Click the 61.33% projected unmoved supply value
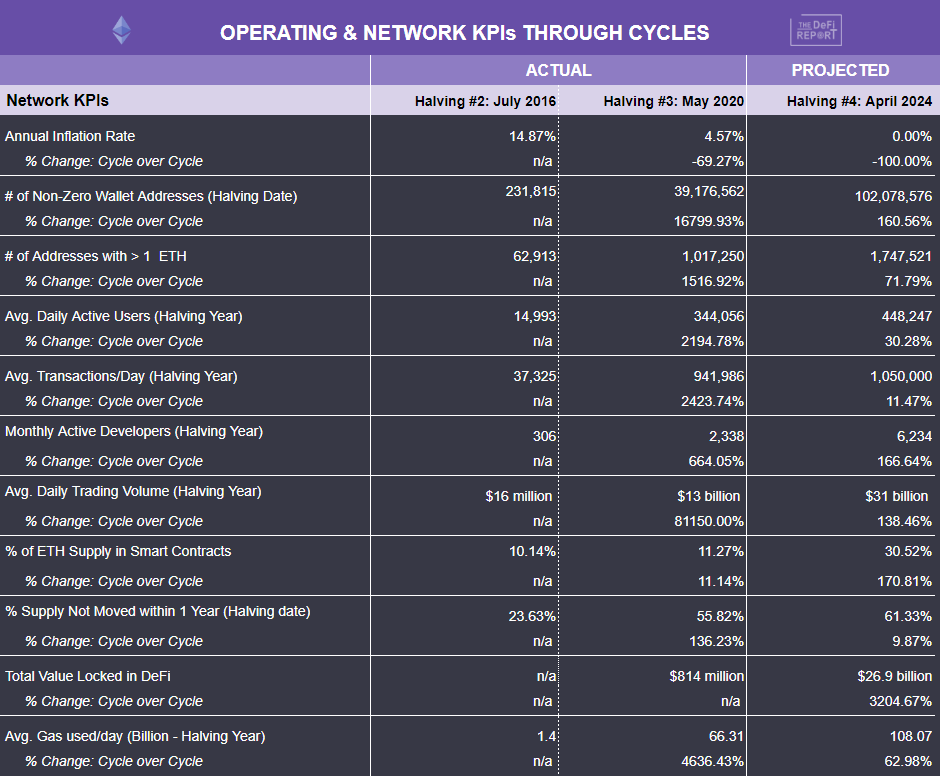Screen dimensions: 940x776 coord(908,616)
